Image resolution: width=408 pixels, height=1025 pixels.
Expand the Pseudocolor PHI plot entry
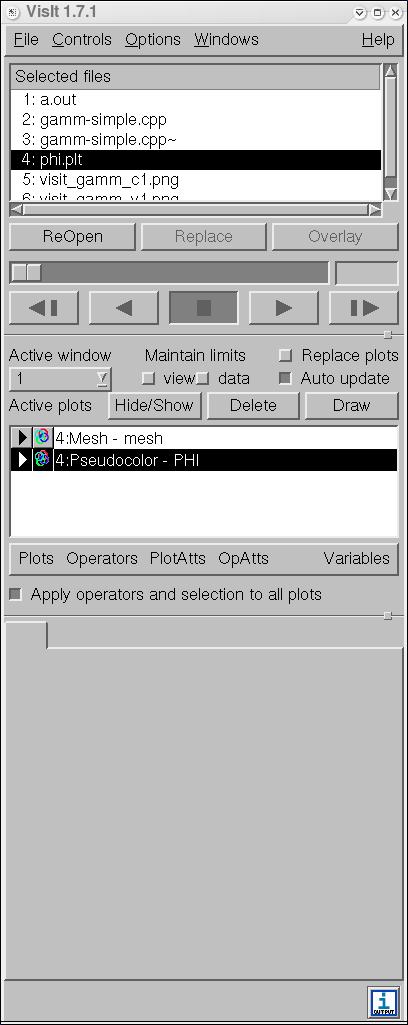pos(22,460)
